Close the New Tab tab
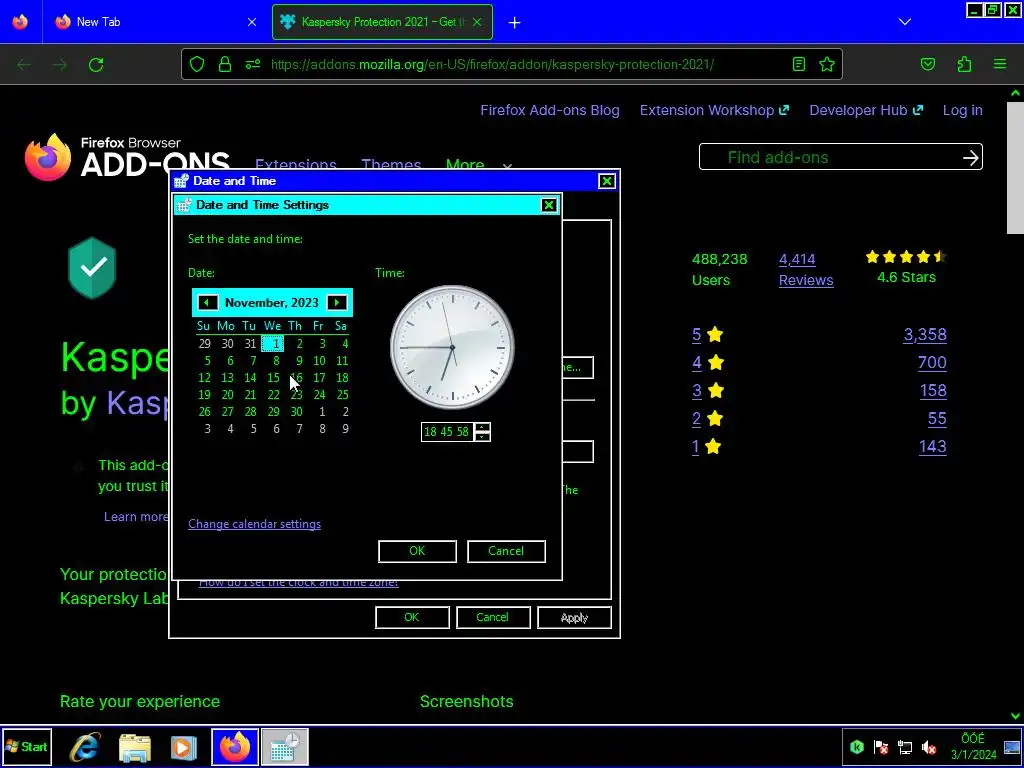 point(252,22)
